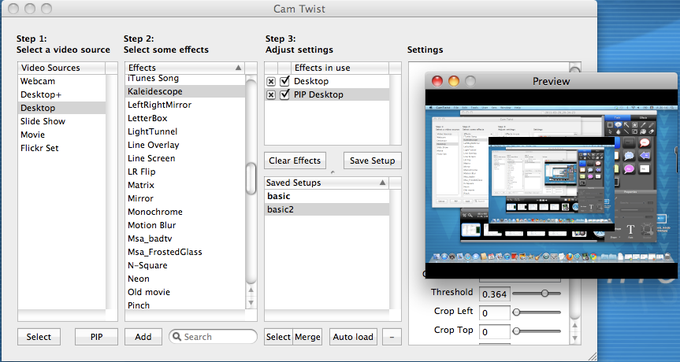Image resolution: width=680 pixels, height=362 pixels.
Task: Click the Select button under Video Sources
Action: pyautogui.click(x=39, y=337)
